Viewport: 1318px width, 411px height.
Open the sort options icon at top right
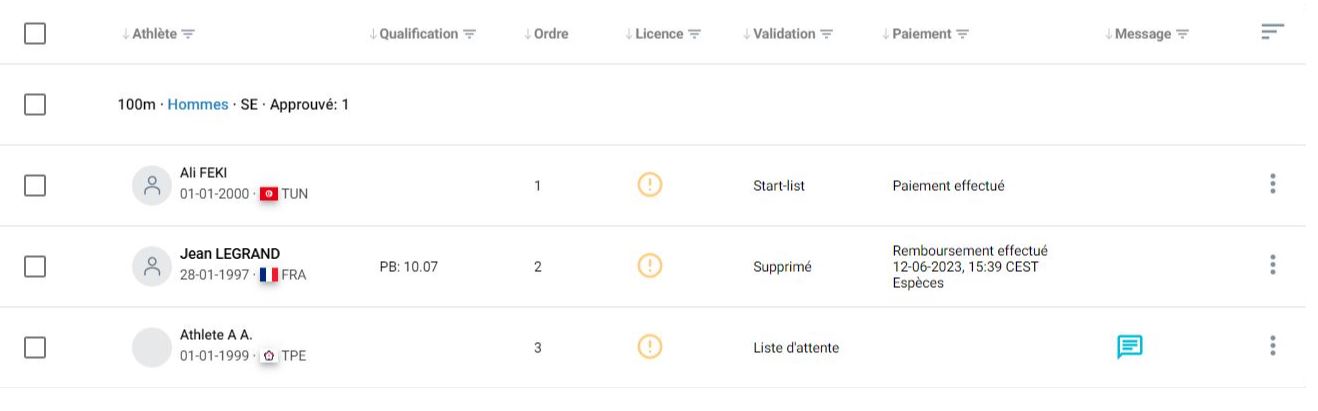1272,33
